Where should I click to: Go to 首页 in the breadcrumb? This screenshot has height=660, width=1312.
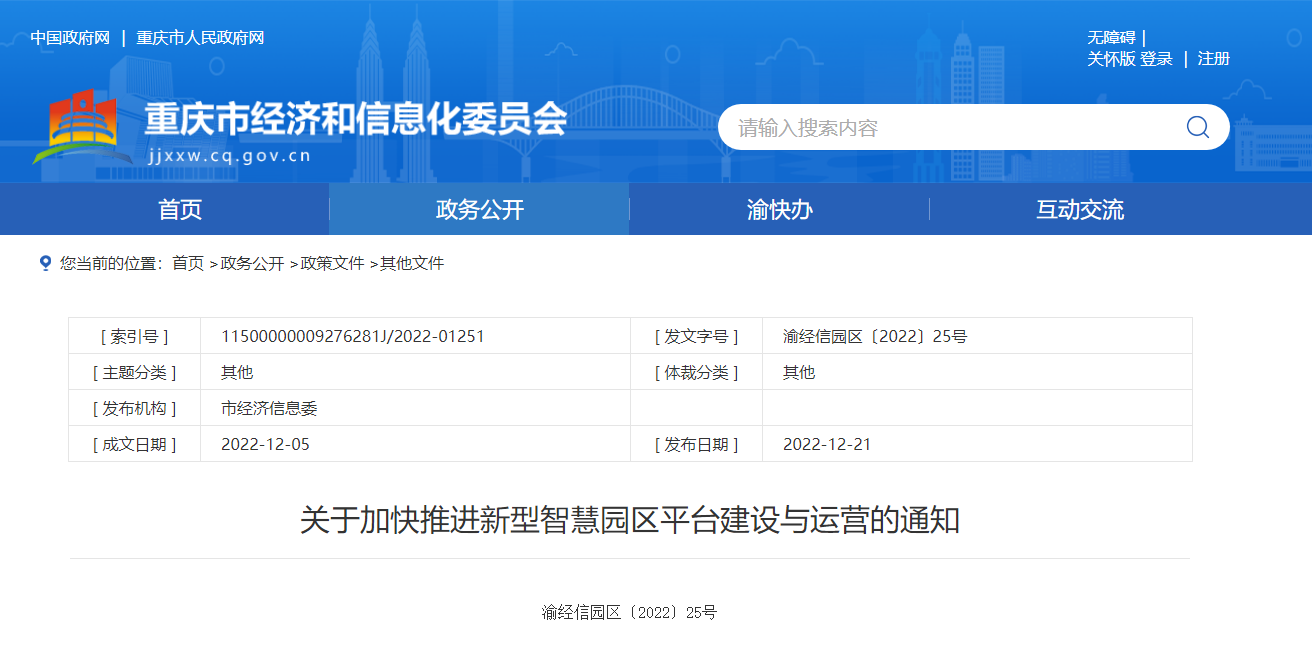pos(187,263)
